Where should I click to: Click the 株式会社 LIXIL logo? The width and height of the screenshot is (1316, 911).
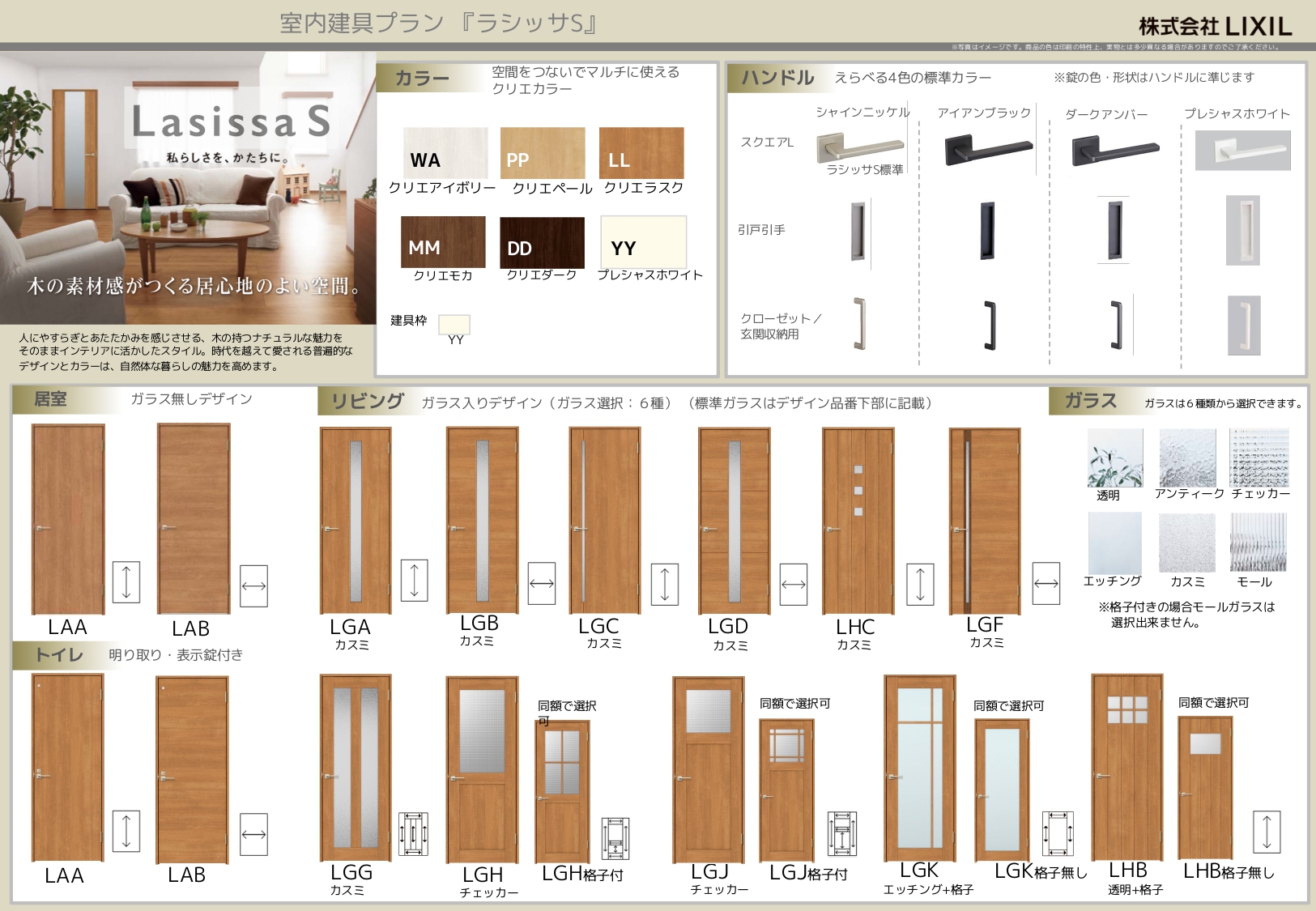pos(1215,26)
